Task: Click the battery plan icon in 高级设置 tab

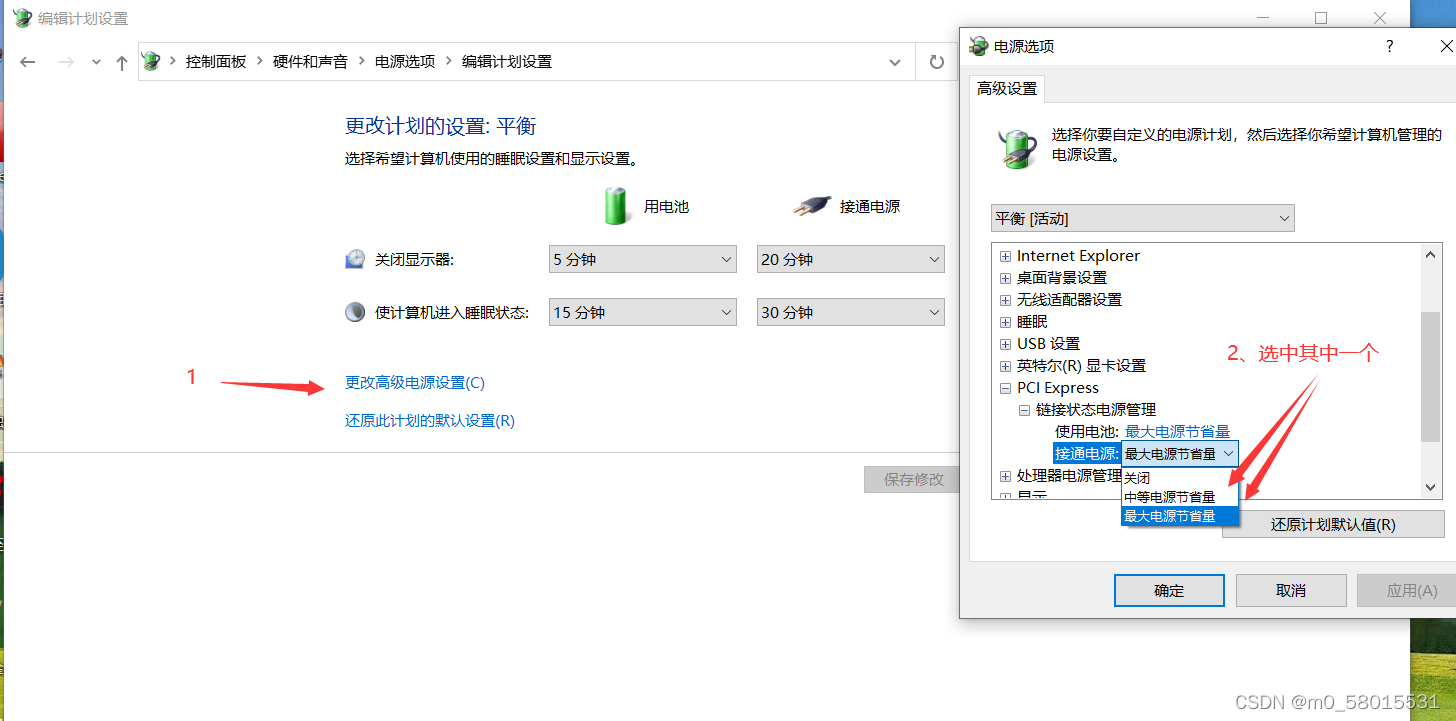Action: (1018, 148)
